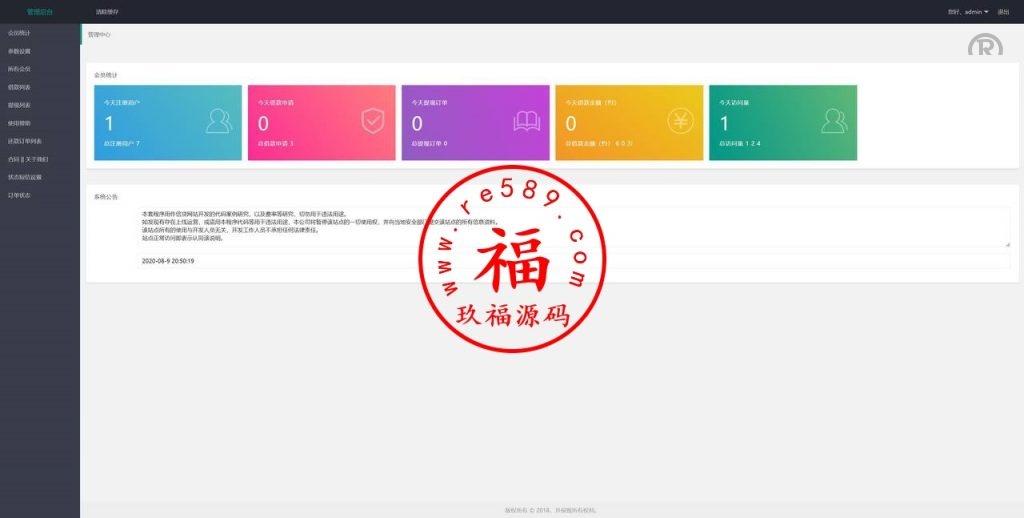Open 会员统计 in the sidebar

coord(20,33)
